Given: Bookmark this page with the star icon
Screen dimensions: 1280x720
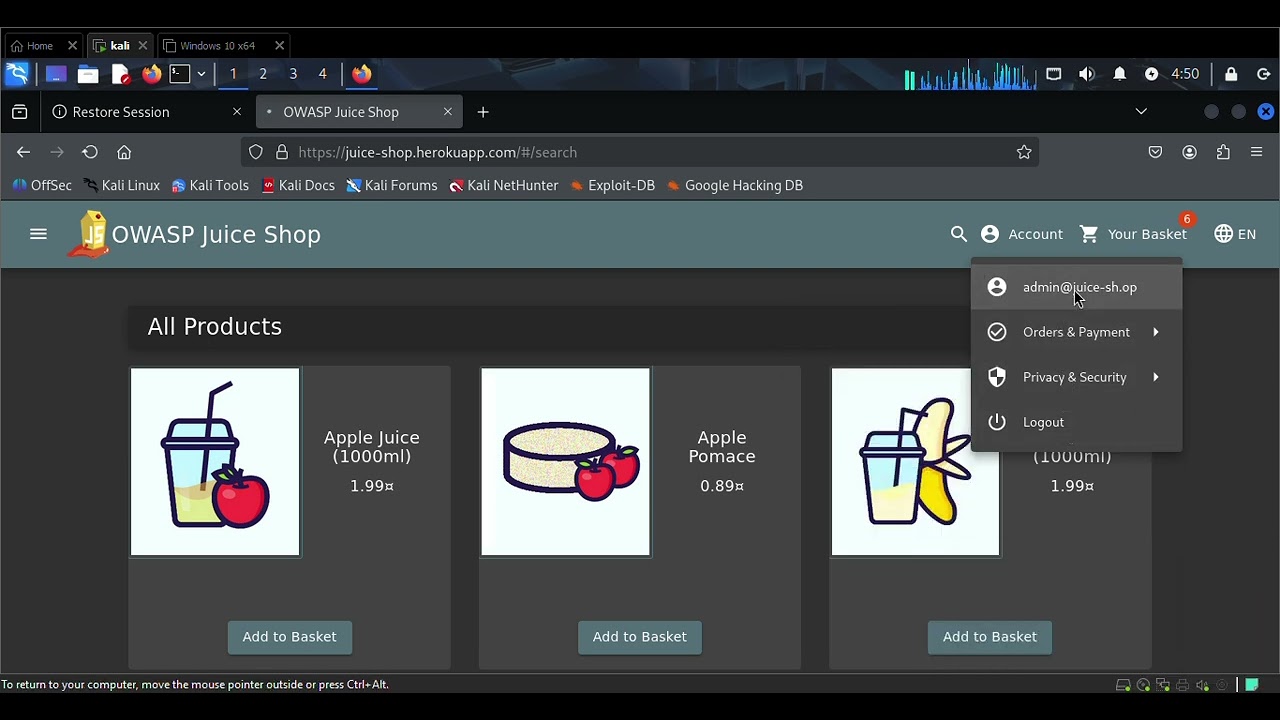Looking at the screenshot, I should click(x=1024, y=152).
